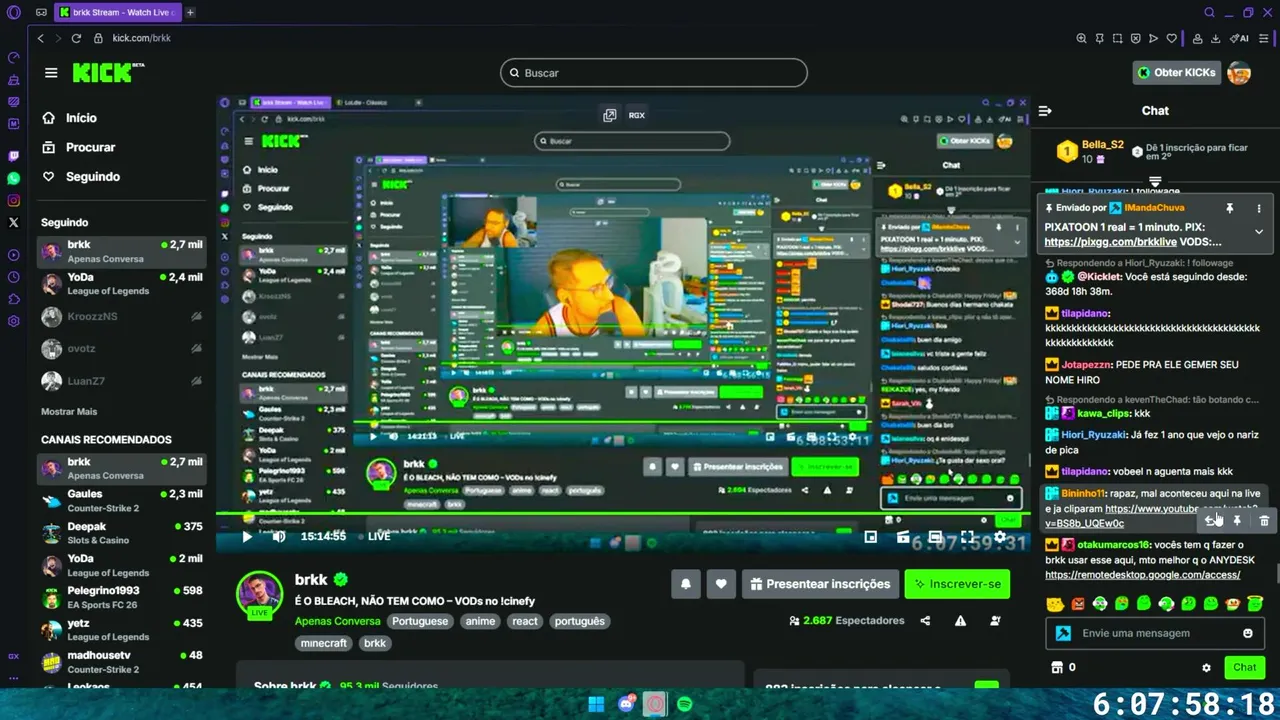The width and height of the screenshot is (1280, 720).
Task: Click Presentear inscrições button
Action: 819,584
